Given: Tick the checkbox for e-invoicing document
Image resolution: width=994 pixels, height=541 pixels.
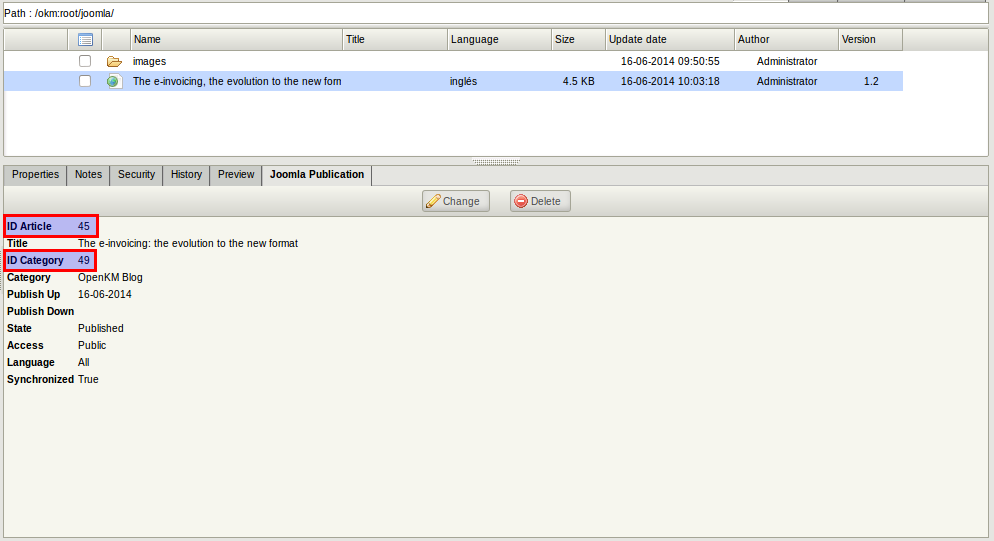Looking at the screenshot, I should [x=85, y=81].
